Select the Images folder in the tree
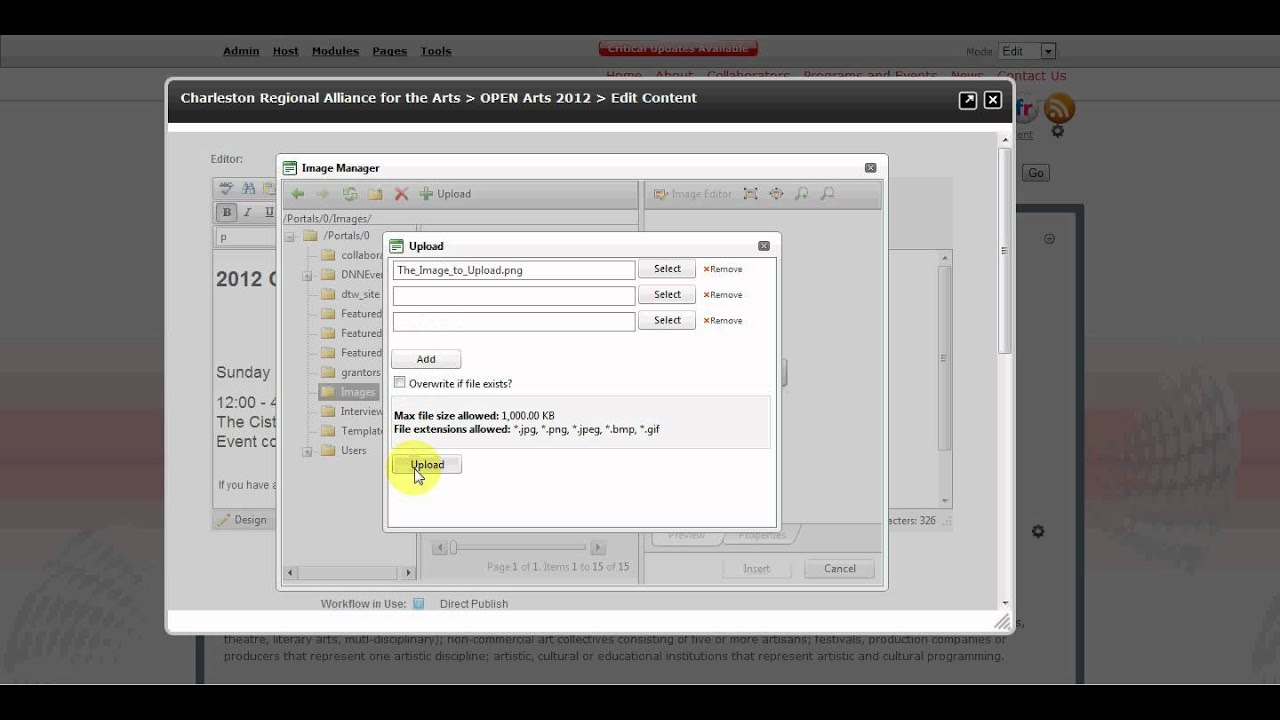The image size is (1280, 720). click(x=349, y=392)
